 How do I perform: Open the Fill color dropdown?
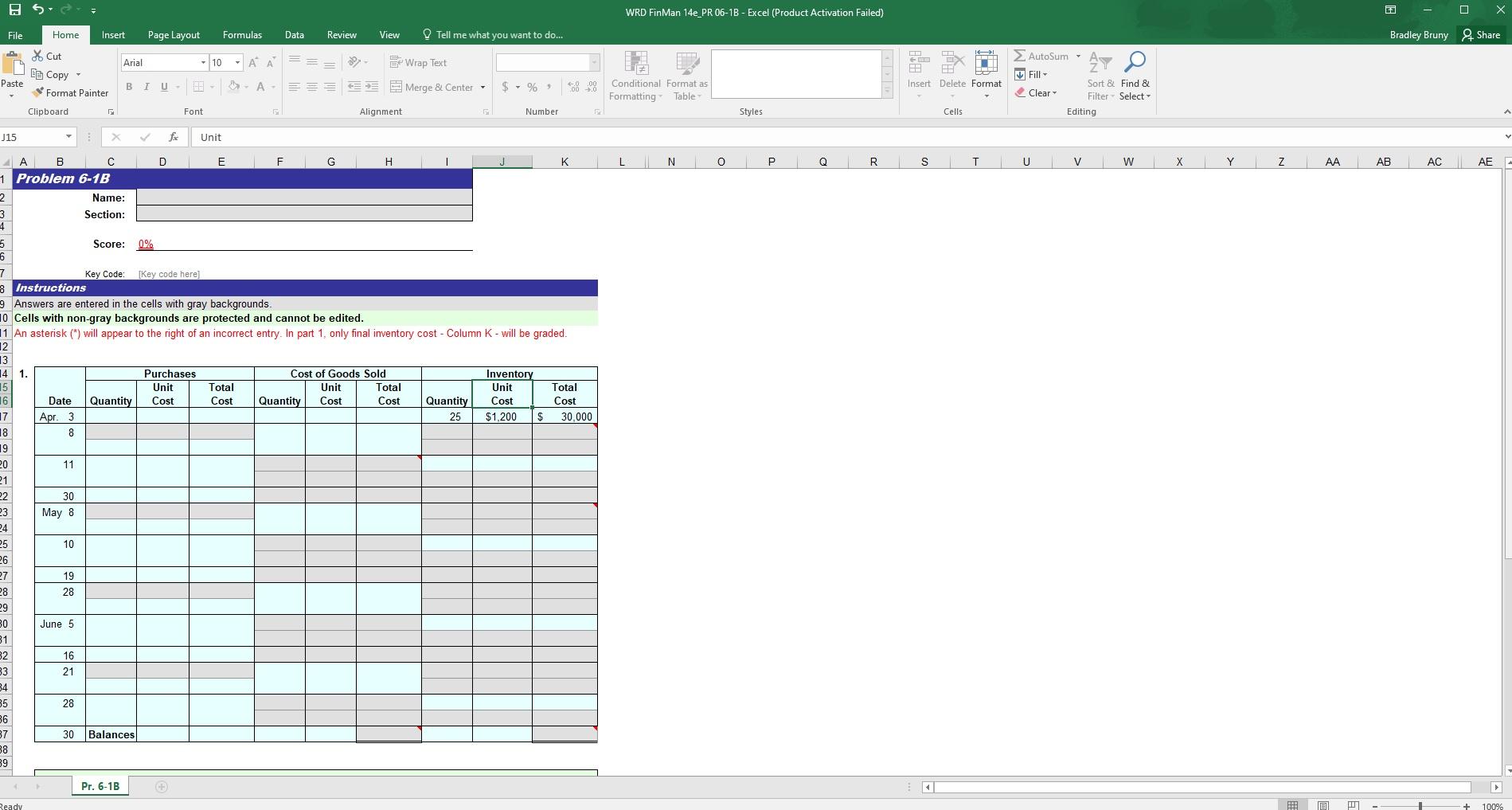pos(244,87)
